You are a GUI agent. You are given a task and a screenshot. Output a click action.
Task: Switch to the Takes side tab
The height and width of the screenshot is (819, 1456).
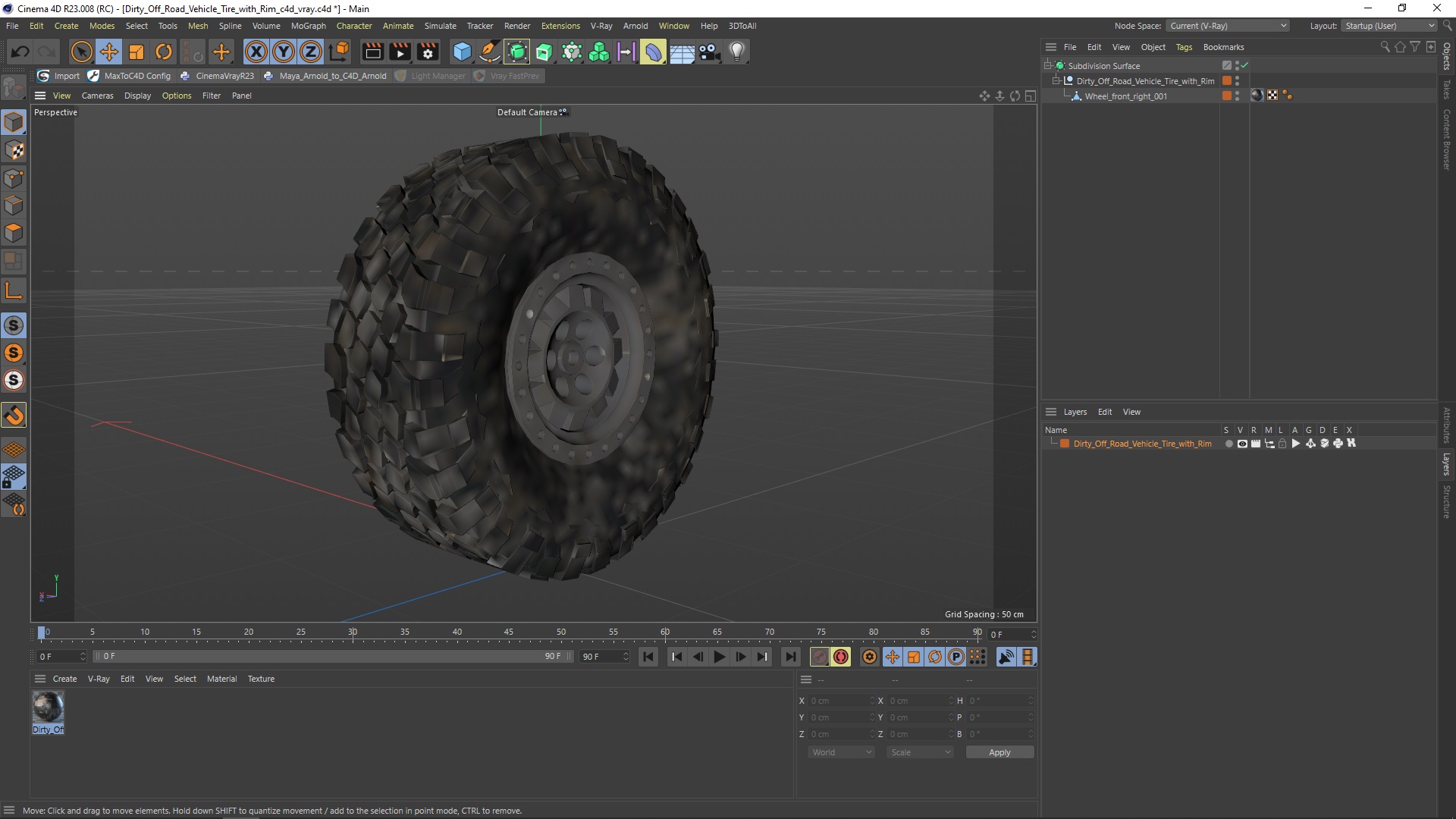tap(1446, 89)
